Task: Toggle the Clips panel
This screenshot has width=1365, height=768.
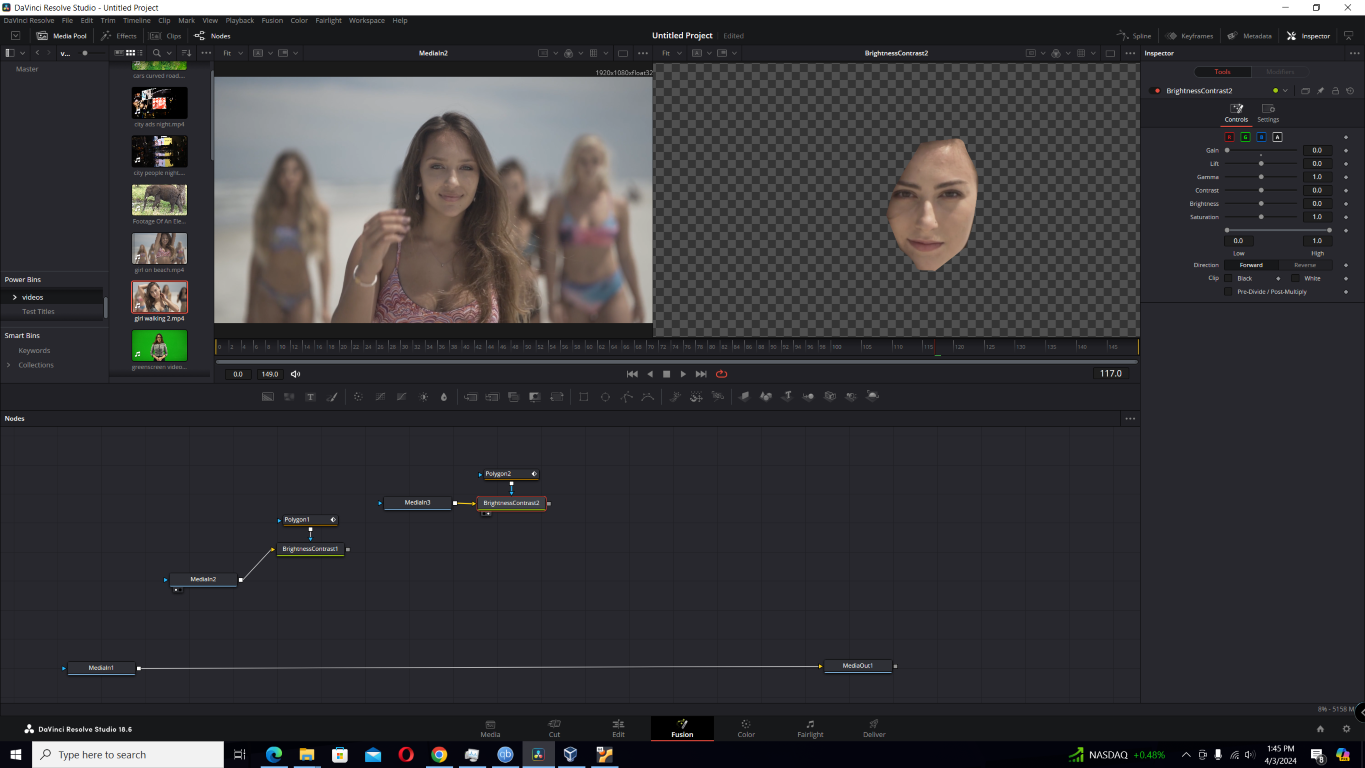Action: [x=166, y=36]
